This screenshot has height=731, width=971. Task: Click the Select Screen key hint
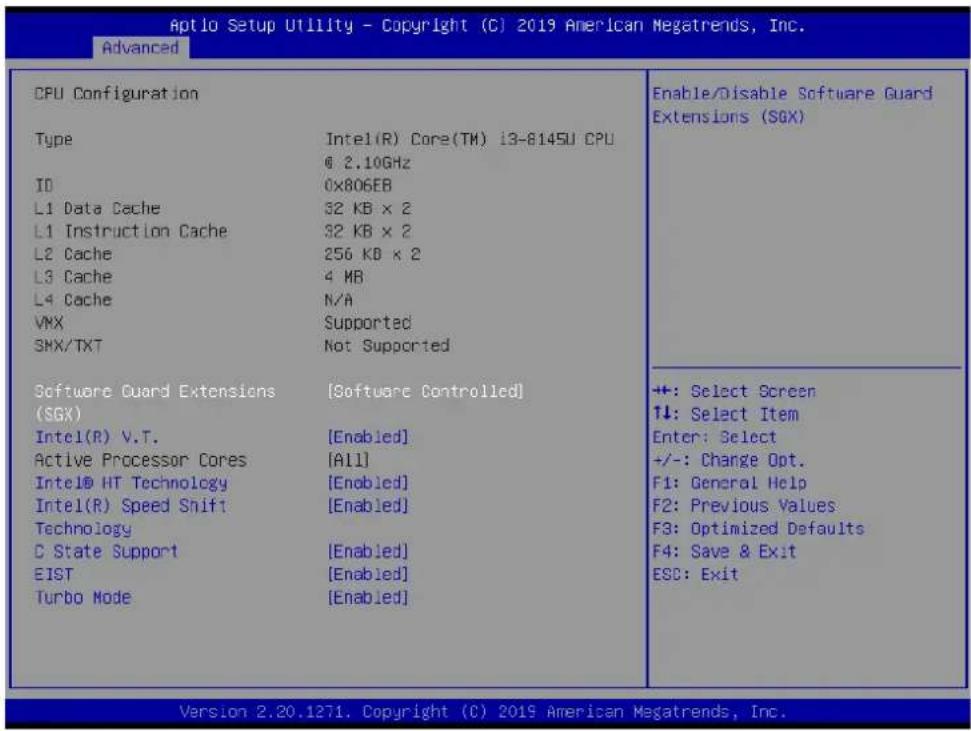click(x=734, y=392)
